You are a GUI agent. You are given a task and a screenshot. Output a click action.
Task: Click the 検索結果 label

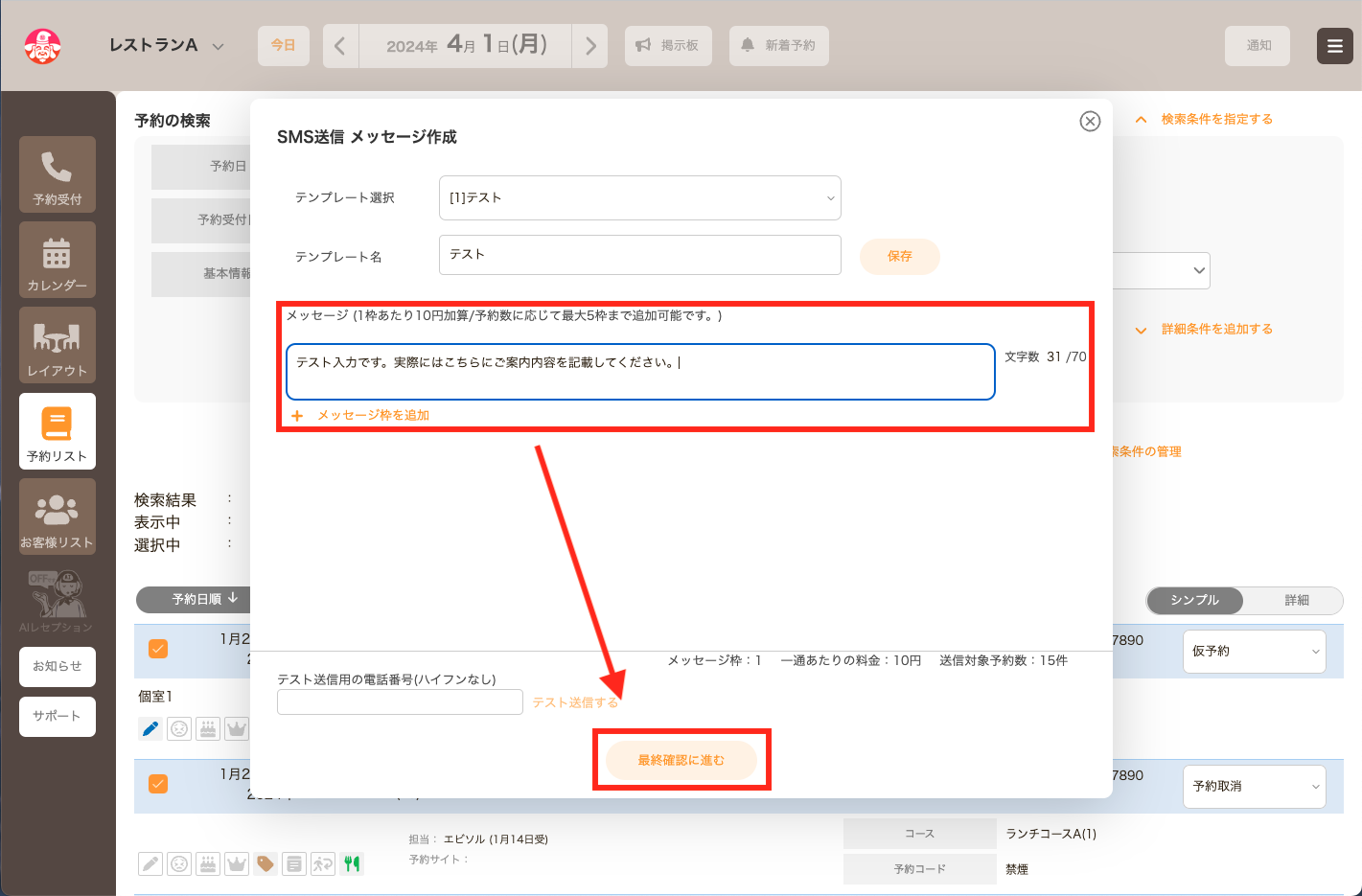[x=165, y=500]
